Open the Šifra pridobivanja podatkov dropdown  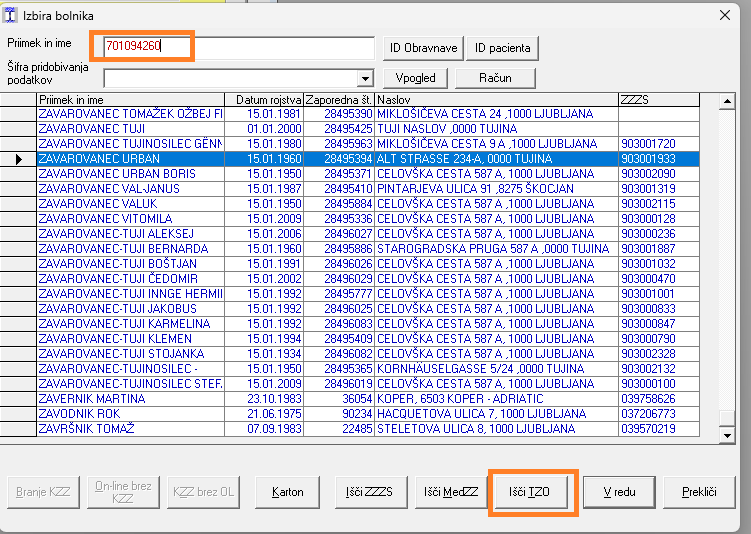[x=365, y=79]
